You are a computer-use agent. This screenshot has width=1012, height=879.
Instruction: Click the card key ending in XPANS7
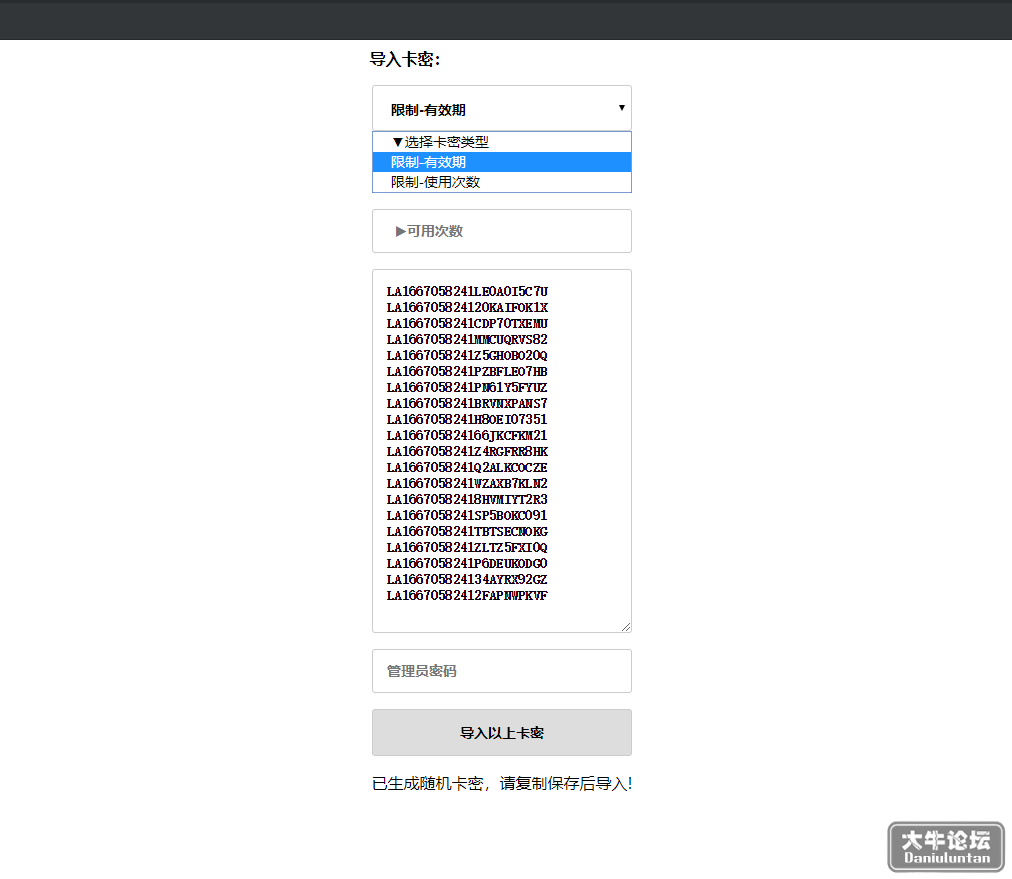(467, 404)
